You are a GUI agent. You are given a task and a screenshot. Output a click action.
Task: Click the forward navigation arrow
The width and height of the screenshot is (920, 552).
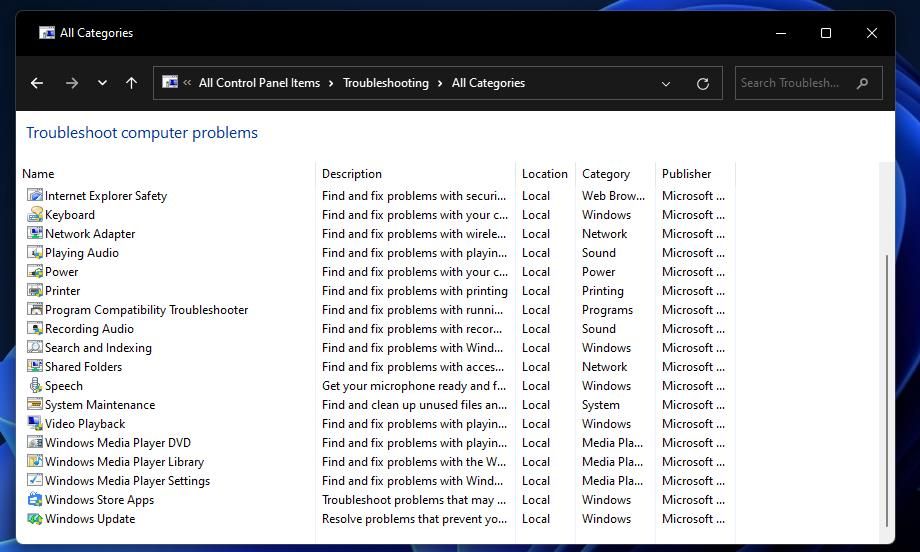click(x=72, y=83)
